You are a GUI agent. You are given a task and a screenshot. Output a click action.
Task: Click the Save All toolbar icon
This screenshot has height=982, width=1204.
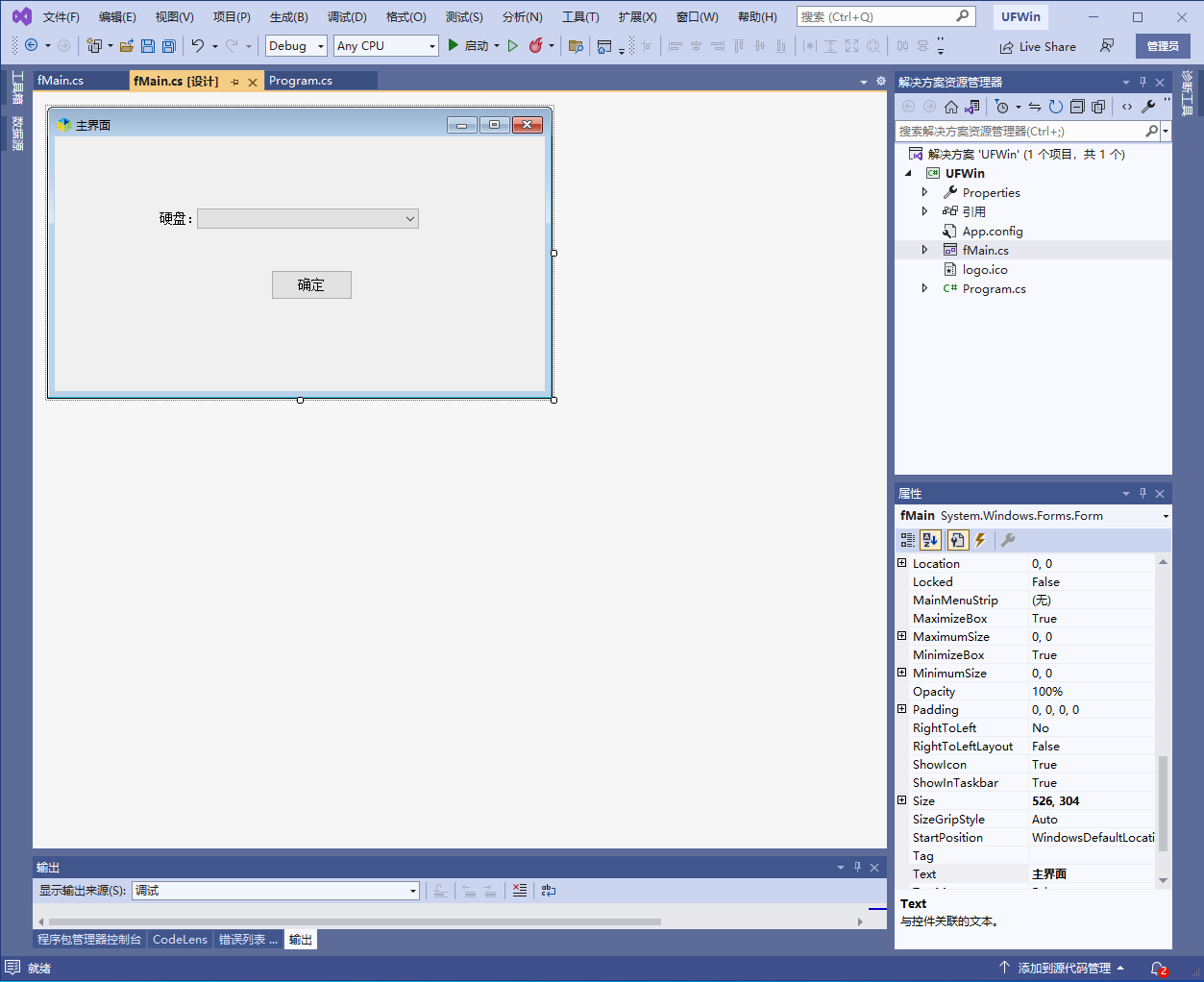click(x=169, y=45)
